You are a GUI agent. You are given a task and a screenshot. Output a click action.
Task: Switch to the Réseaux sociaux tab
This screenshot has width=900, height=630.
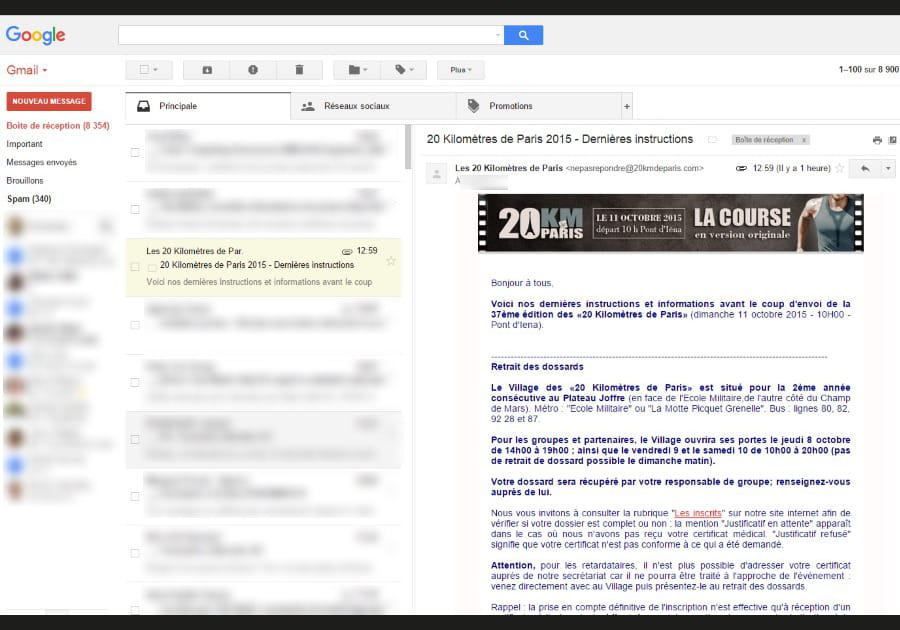(x=374, y=106)
